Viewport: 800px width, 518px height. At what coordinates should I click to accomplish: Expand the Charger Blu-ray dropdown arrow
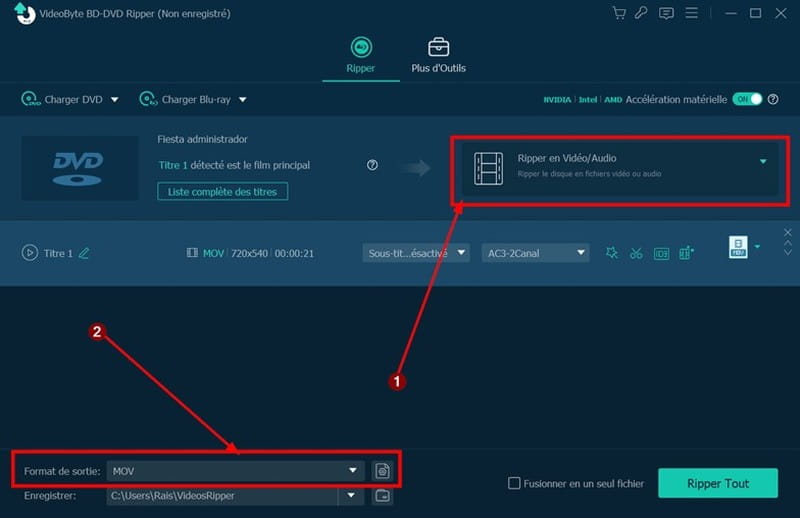click(x=243, y=100)
